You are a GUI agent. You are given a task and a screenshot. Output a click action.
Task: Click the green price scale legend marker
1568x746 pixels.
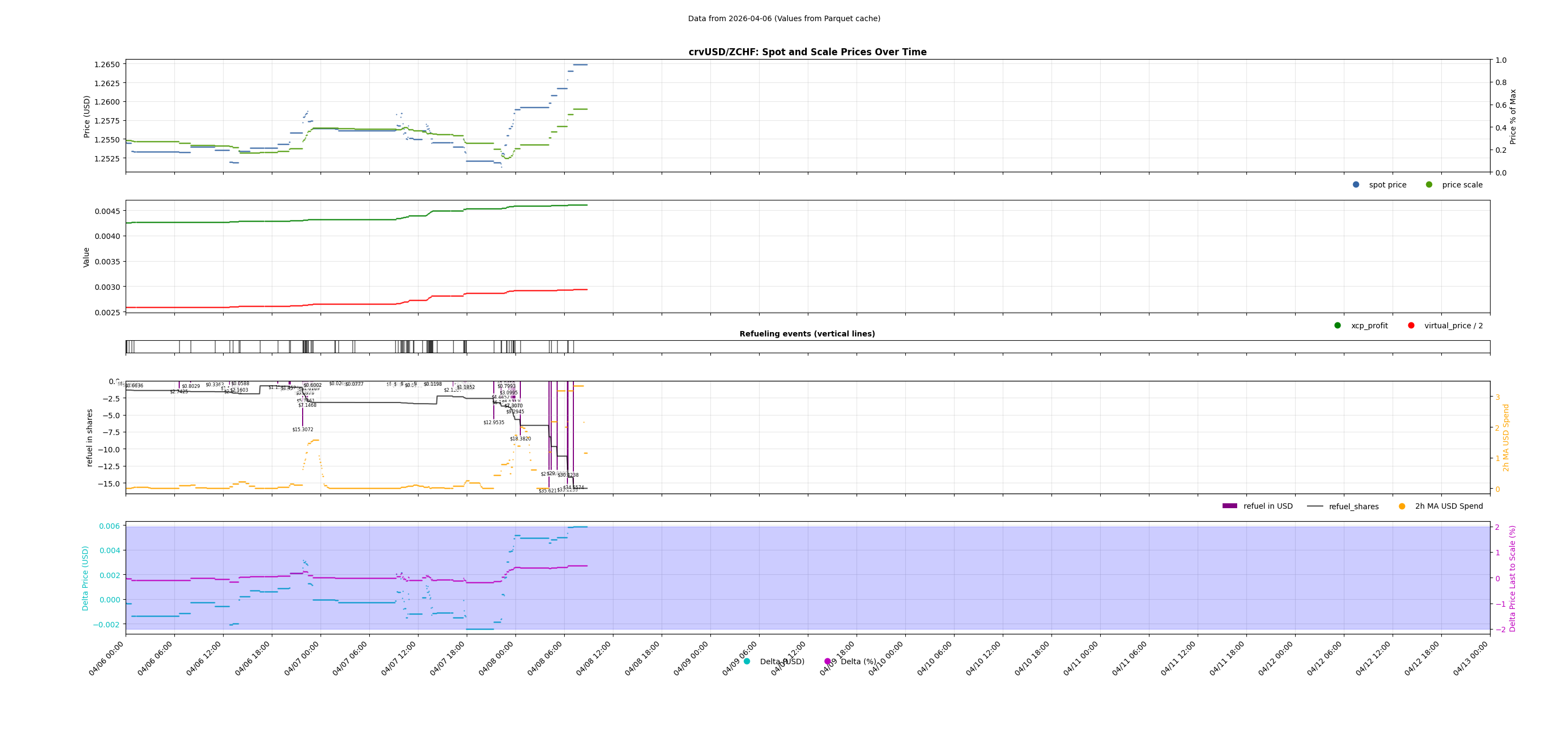1430,185
